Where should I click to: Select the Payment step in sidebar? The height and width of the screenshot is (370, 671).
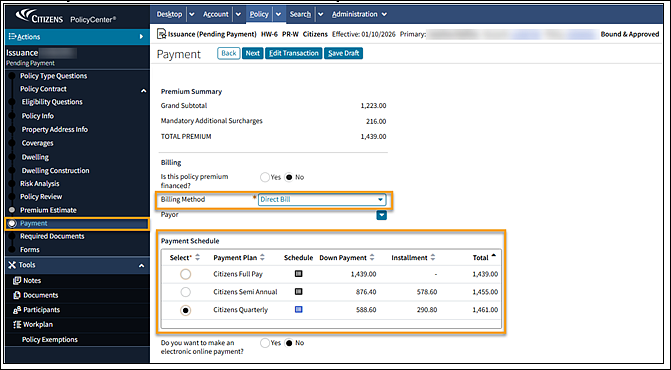click(x=77, y=223)
